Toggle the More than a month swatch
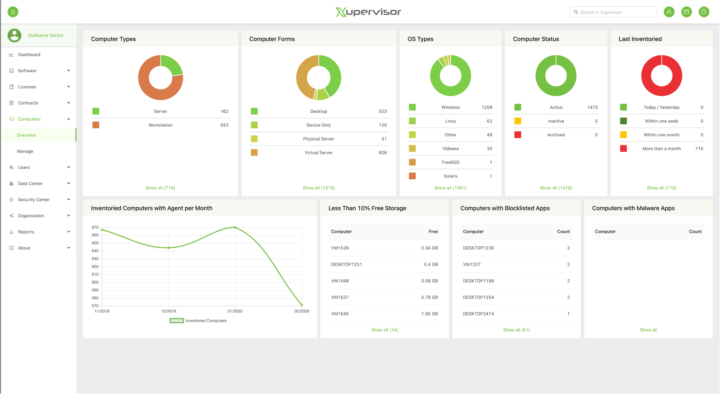This screenshot has width=720, height=394. point(623,148)
